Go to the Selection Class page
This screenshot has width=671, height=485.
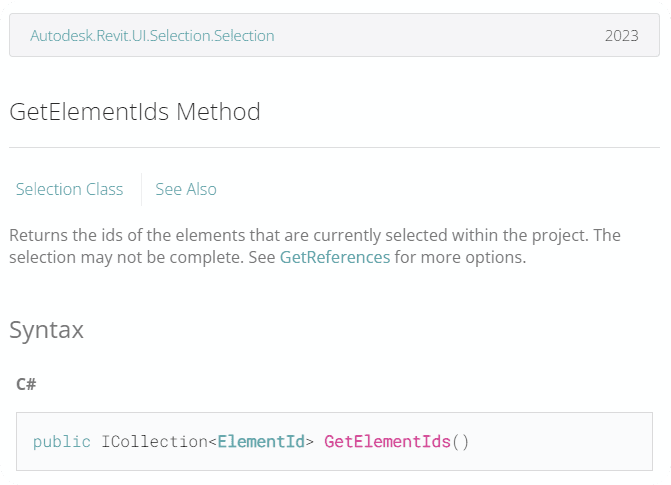pyautogui.click(x=69, y=189)
